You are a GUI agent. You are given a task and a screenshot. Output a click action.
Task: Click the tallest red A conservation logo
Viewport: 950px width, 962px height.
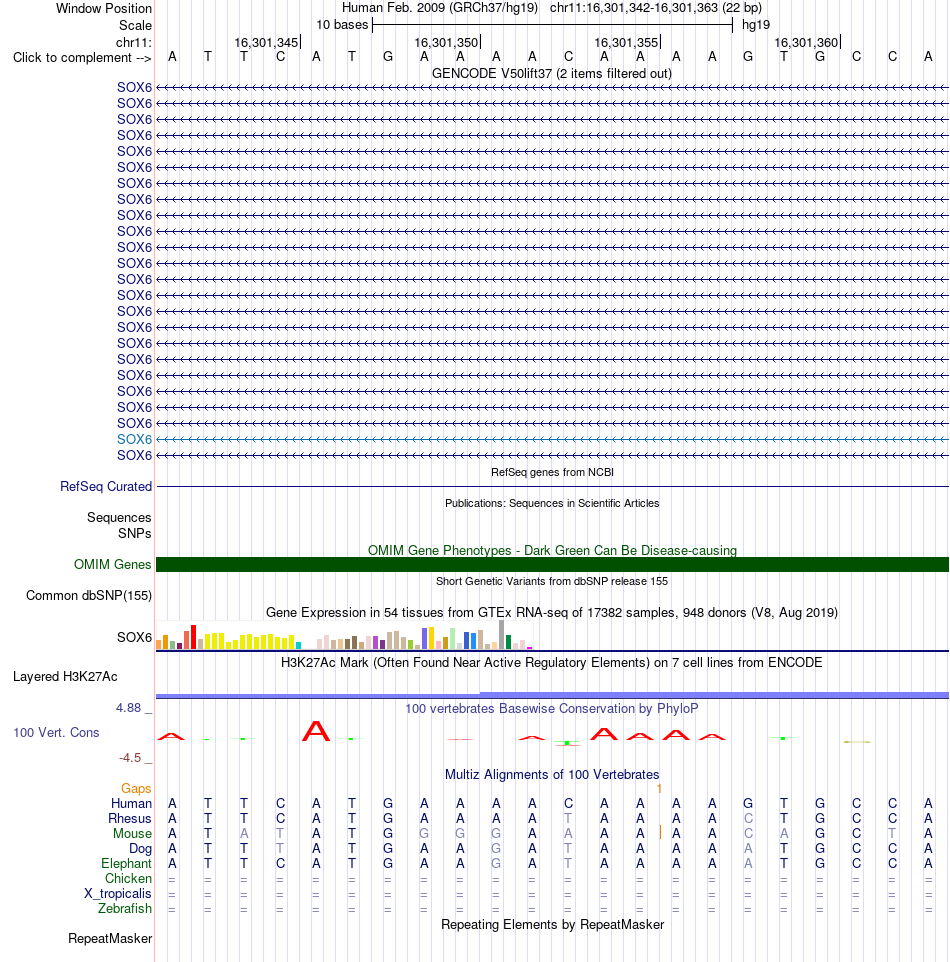click(316, 731)
